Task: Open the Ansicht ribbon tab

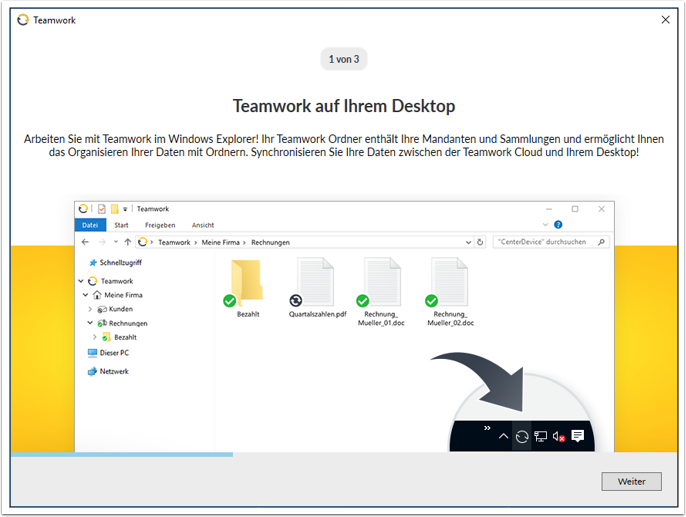Action: coord(203,225)
